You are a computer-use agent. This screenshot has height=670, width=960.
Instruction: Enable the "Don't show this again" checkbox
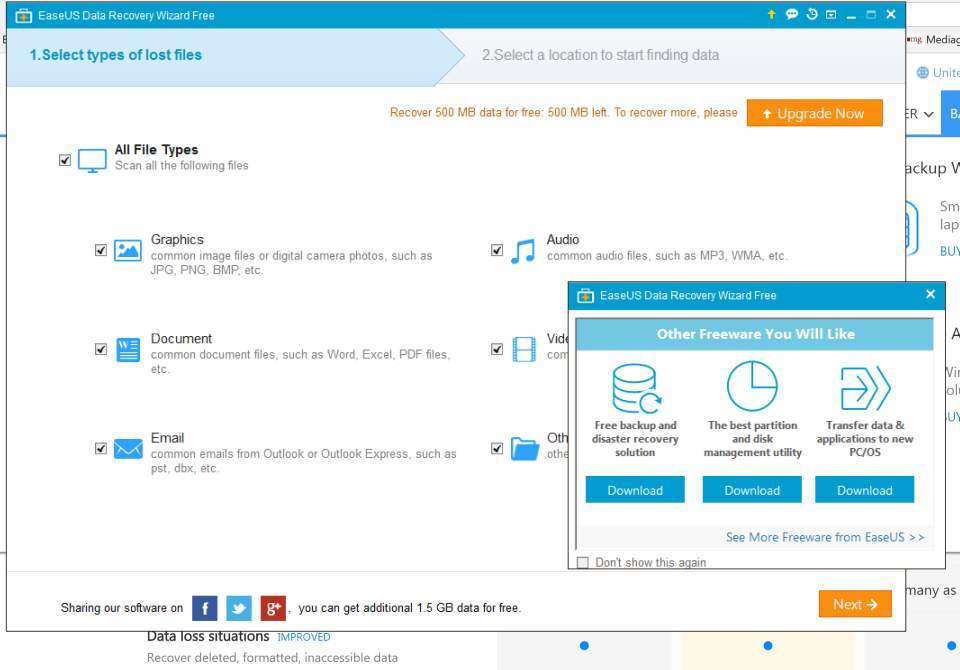click(x=583, y=563)
